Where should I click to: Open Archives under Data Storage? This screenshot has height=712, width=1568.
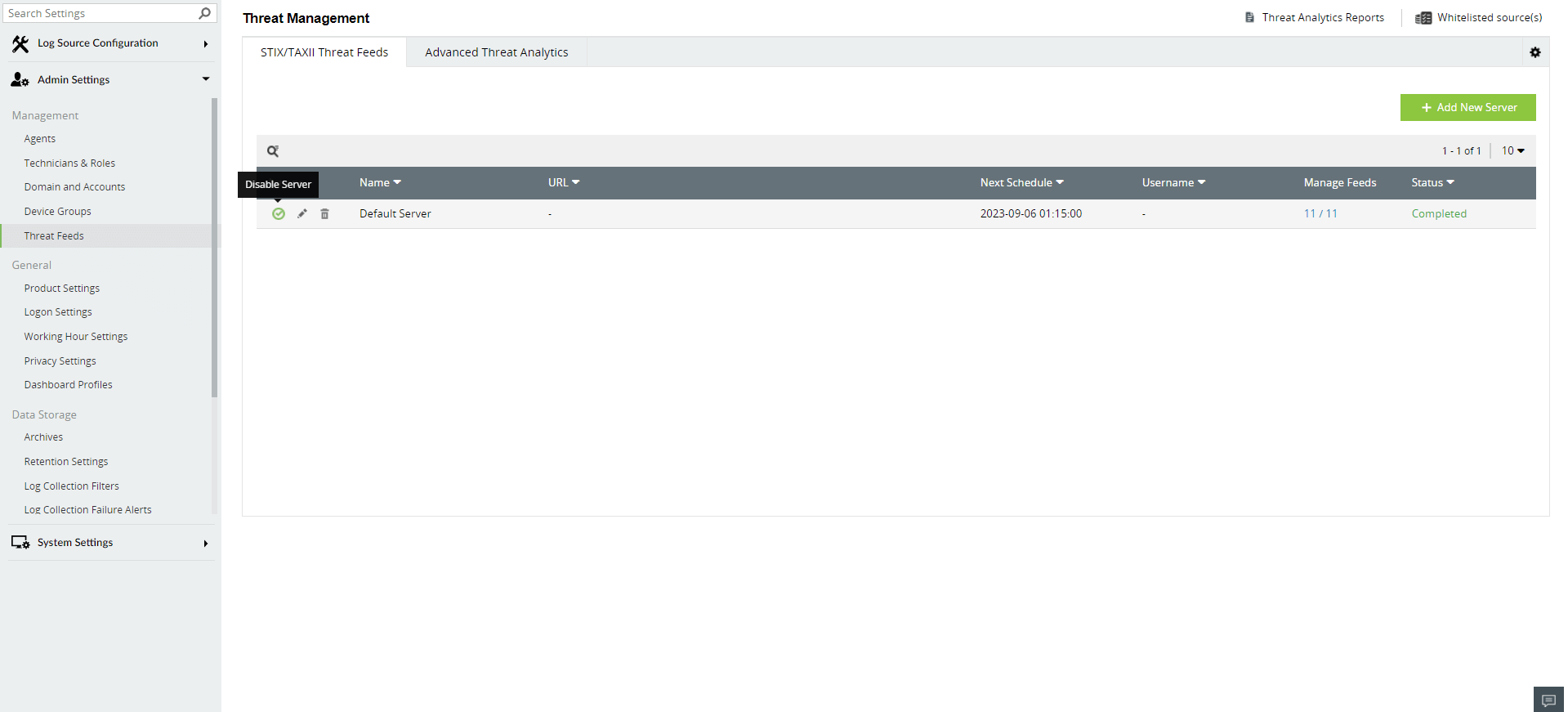point(43,437)
